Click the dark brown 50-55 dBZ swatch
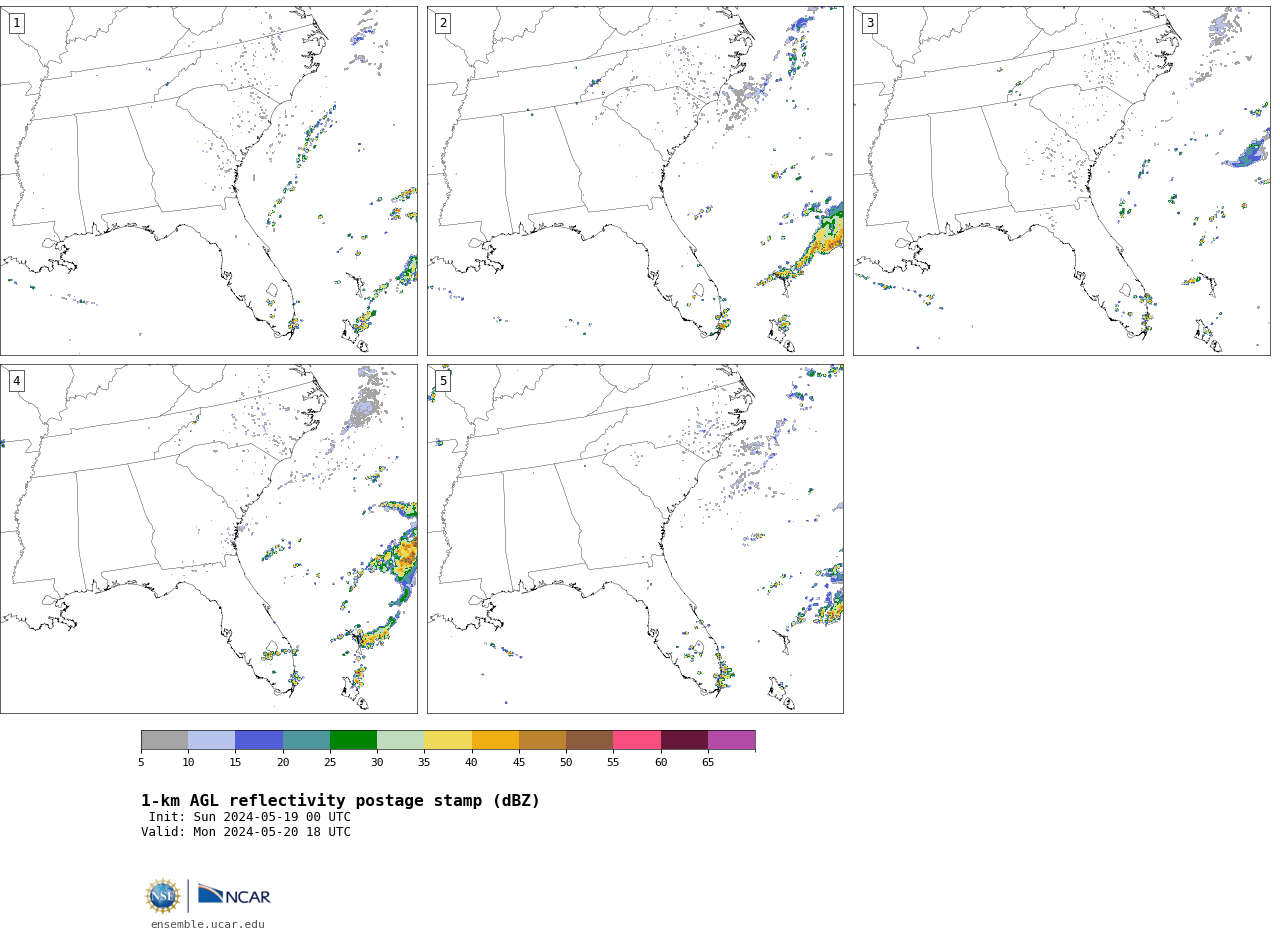1280x936 pixels. coord(589,740)
